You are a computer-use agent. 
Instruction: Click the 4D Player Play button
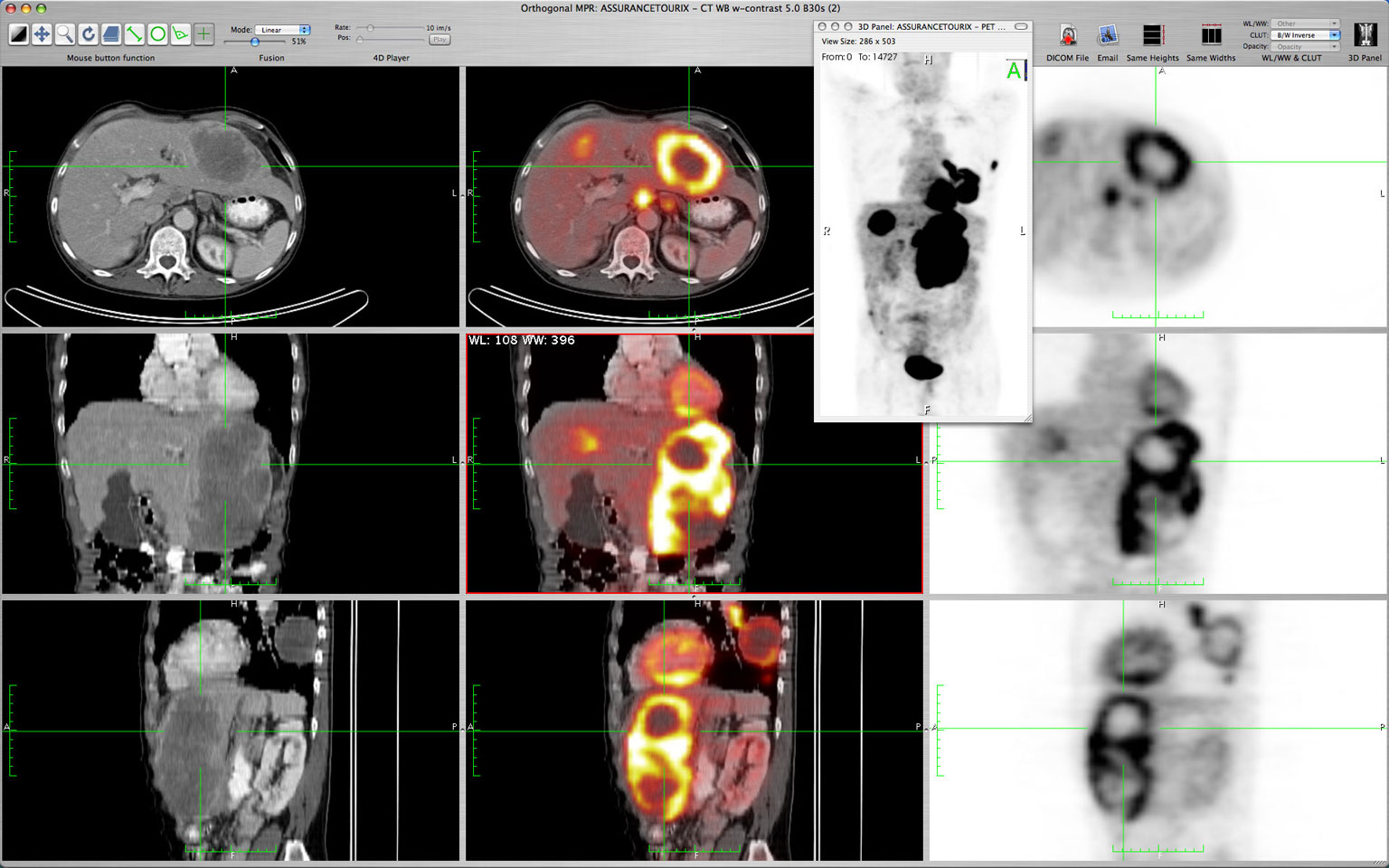coord(439,40)
